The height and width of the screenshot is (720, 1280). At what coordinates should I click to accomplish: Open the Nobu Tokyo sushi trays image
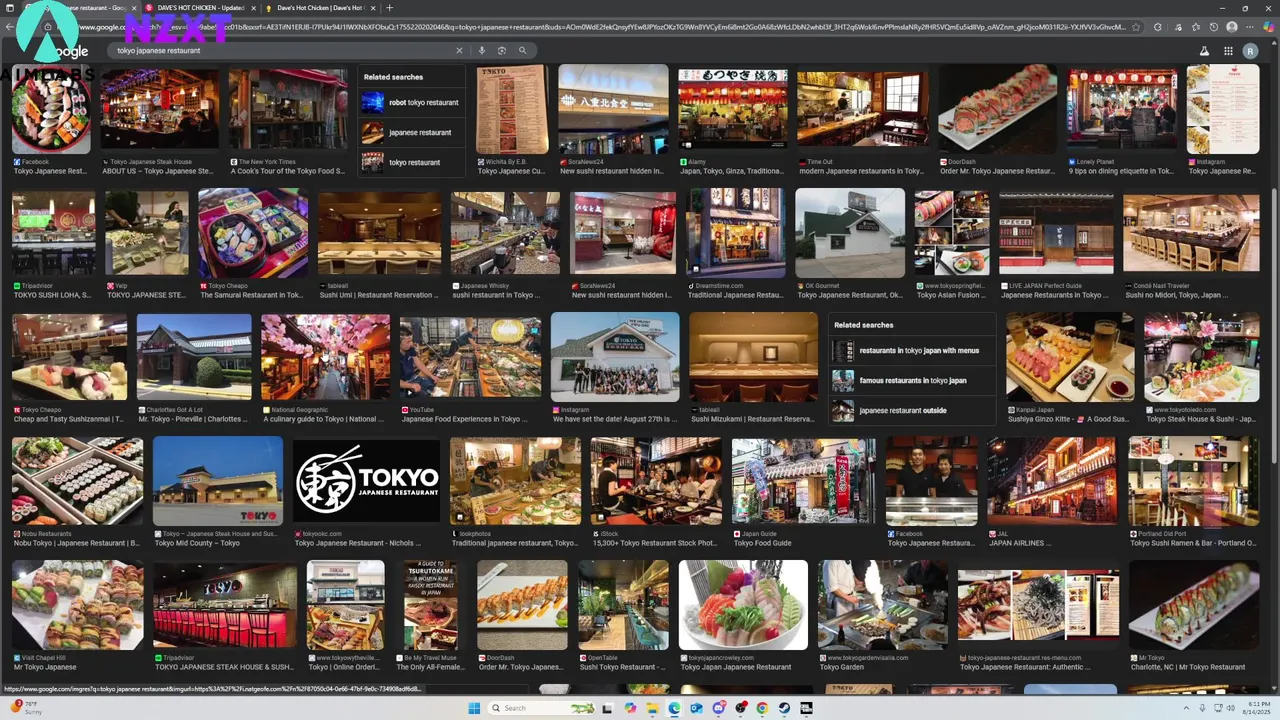[x=77, y=480]
